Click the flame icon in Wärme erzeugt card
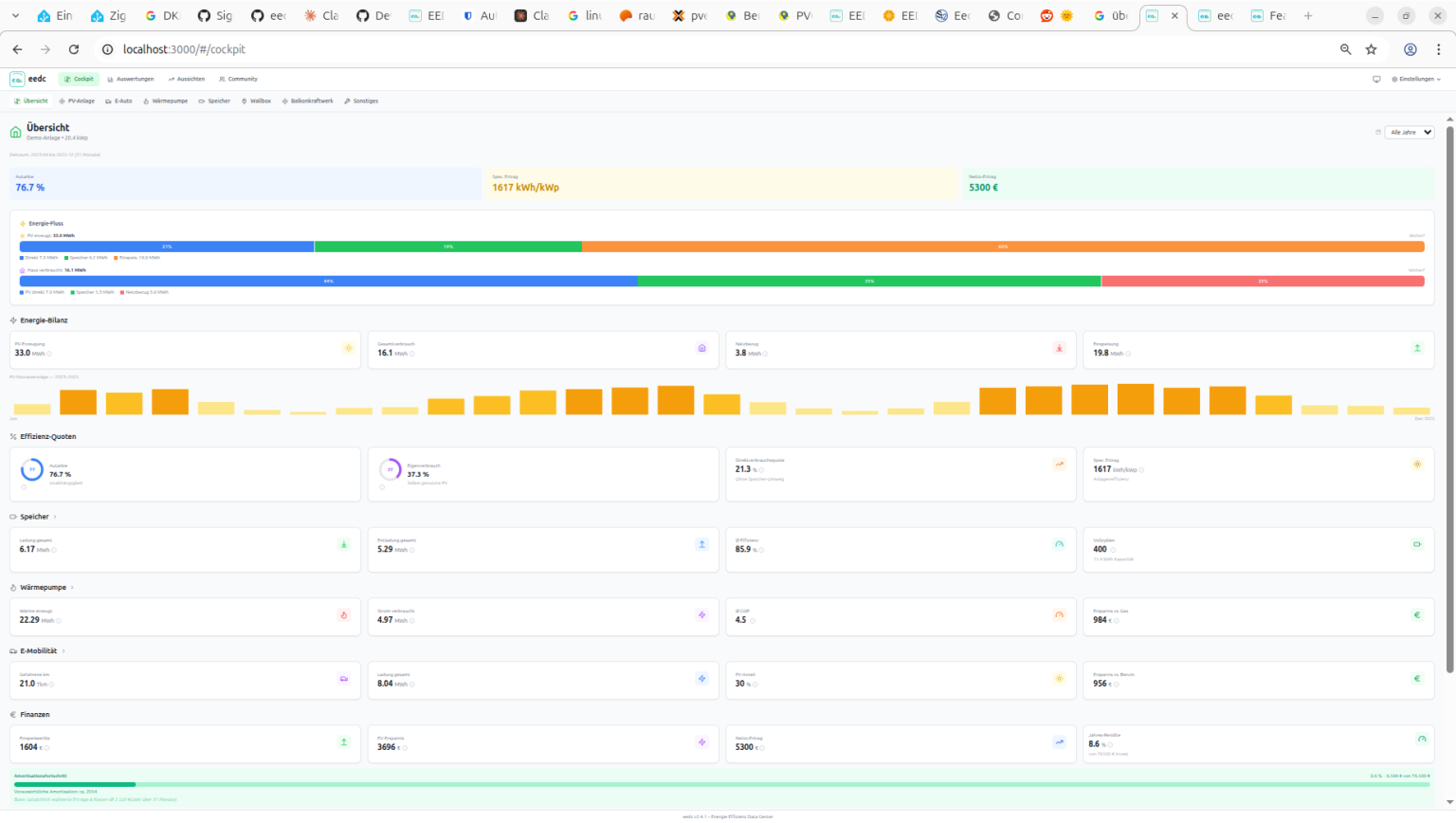The image size is (1456, 823). [x=343, y=615]
